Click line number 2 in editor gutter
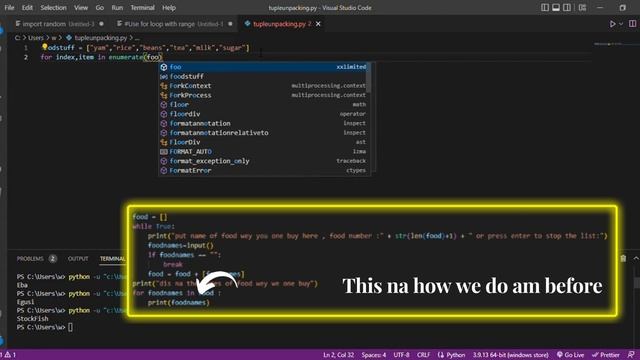640x360 pixels. tap(26, 57)
